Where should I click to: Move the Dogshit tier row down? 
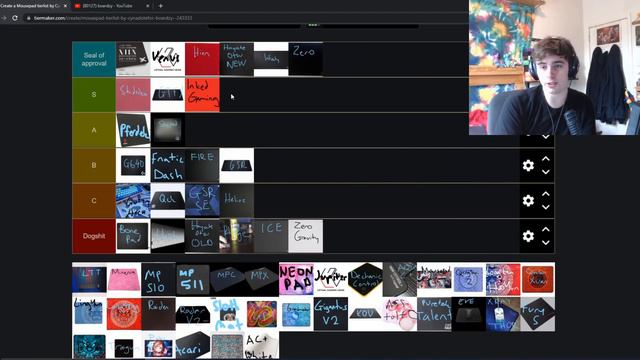pos(546,242)
